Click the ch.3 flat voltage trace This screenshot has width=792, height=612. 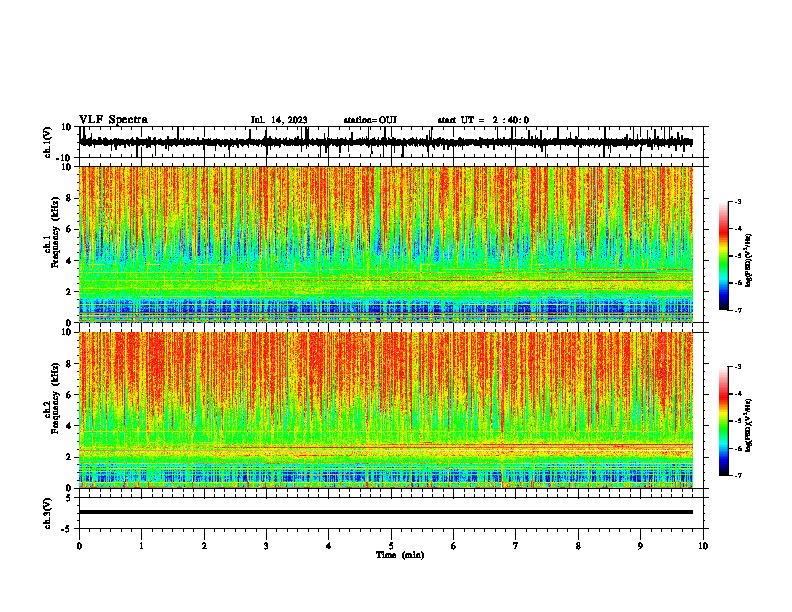pyautogui.click(x=386, y=512)
